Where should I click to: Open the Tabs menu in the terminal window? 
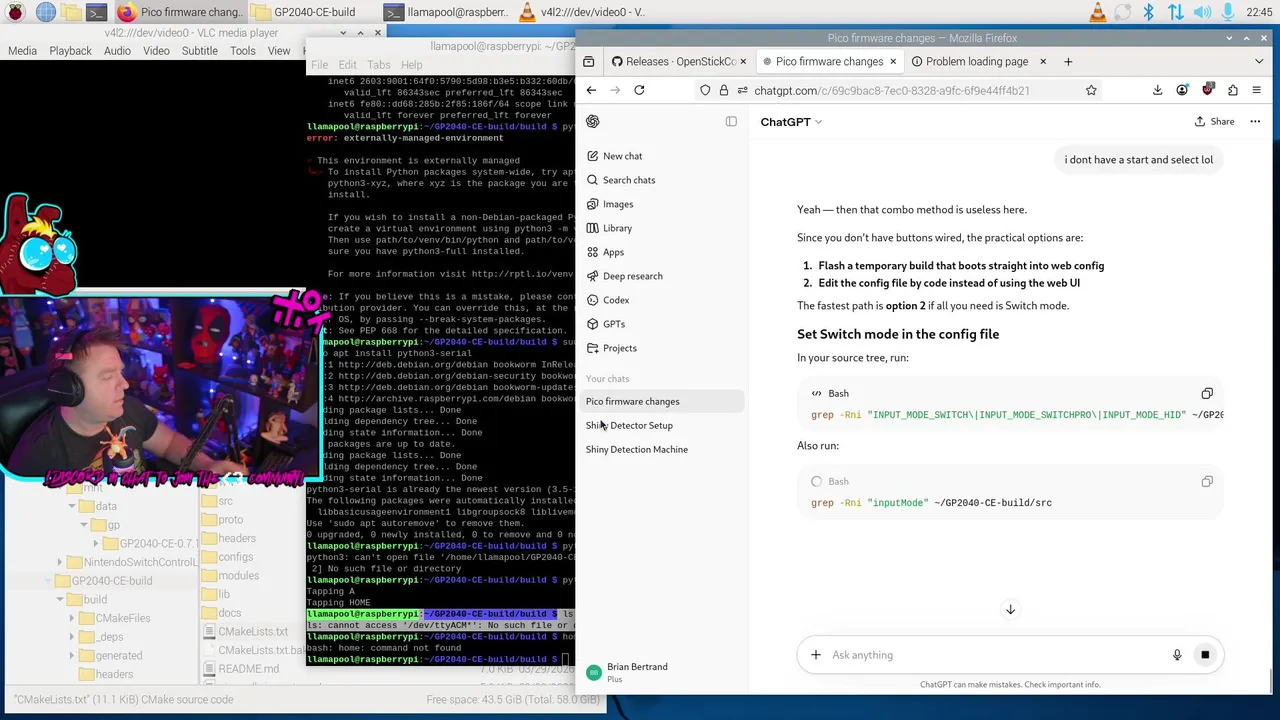click(x=378, y=65)
